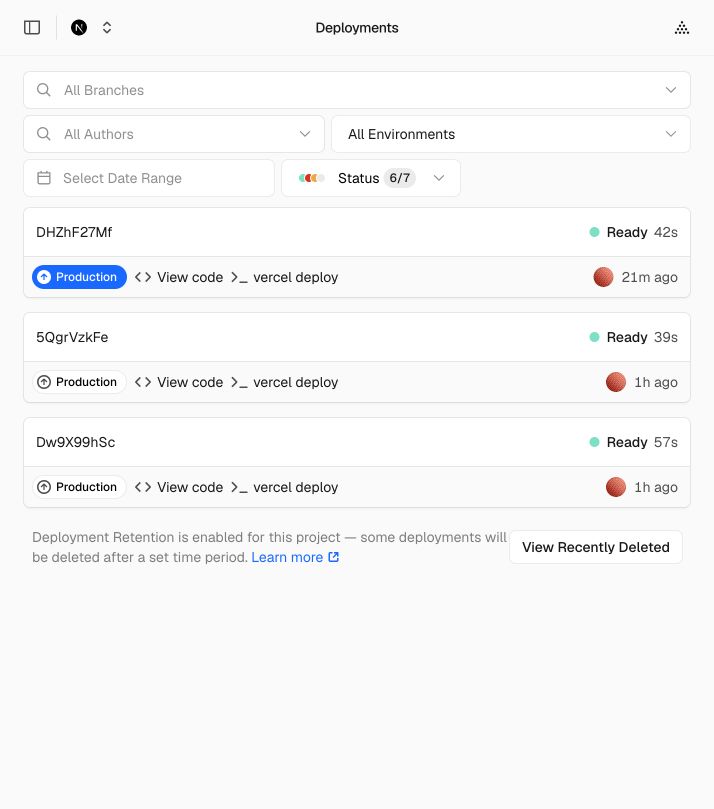Viewport: 714px width, 809px height.
Task: Click View code for deployment DHZhF27Mf
Action: tap(190, 277)
